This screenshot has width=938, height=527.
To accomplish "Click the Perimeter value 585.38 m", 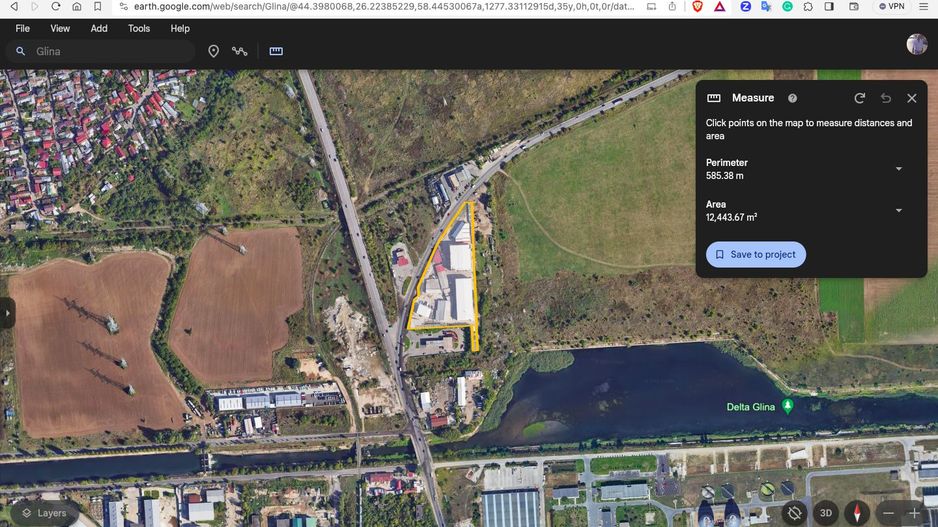I will coord(724,176).
